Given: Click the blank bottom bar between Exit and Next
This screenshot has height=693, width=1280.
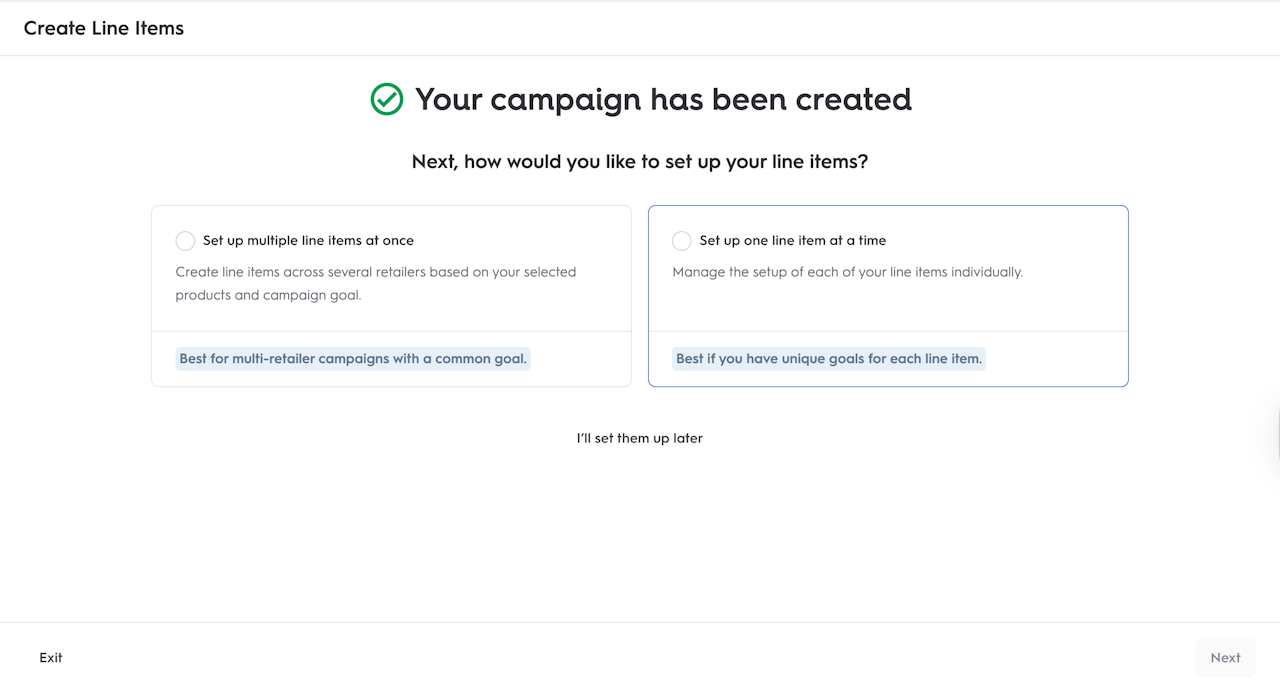Looking at the screenshot, I should (620, 658).
